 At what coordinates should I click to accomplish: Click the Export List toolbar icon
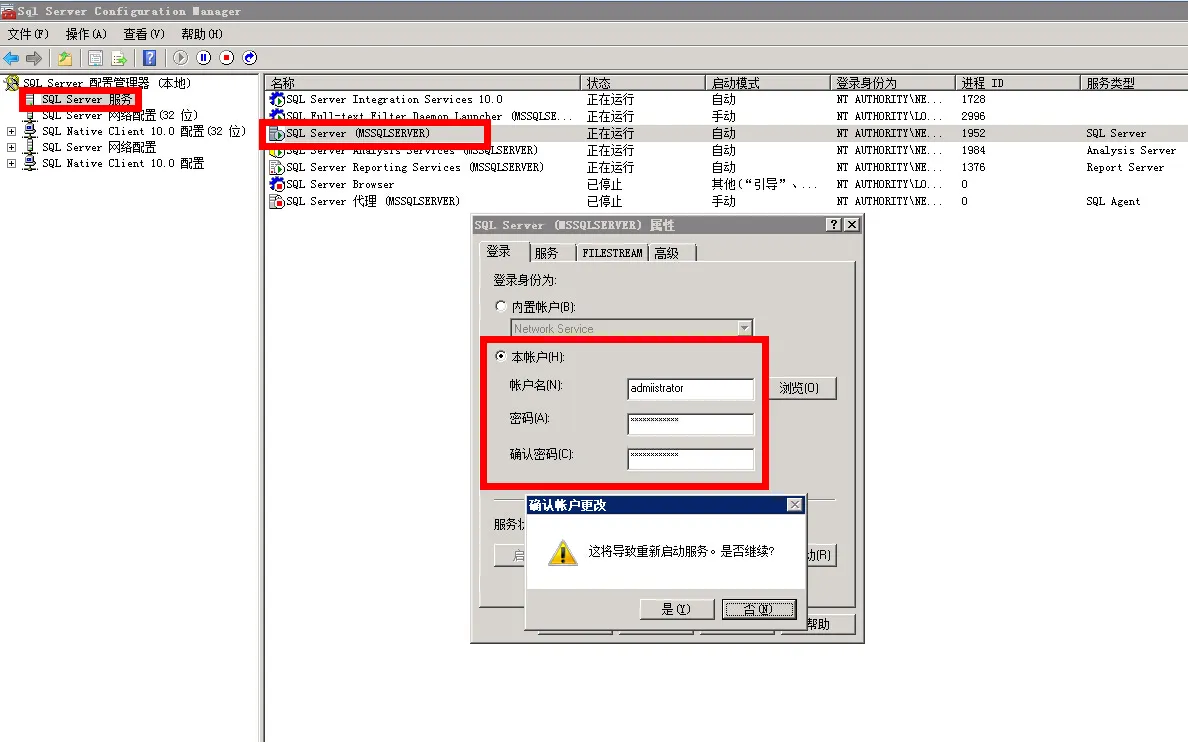click(119, 58)
